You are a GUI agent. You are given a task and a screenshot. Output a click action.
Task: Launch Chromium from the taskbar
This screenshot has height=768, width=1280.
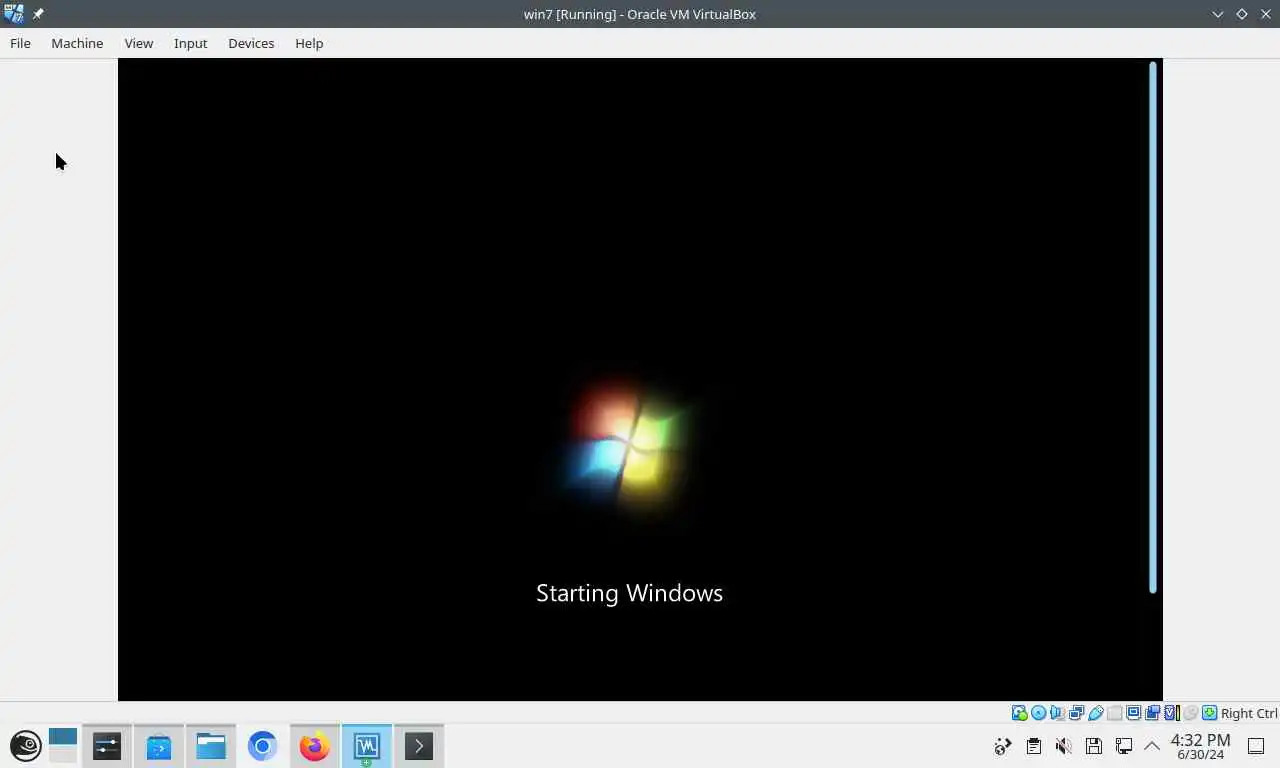[x=263, y=746]
